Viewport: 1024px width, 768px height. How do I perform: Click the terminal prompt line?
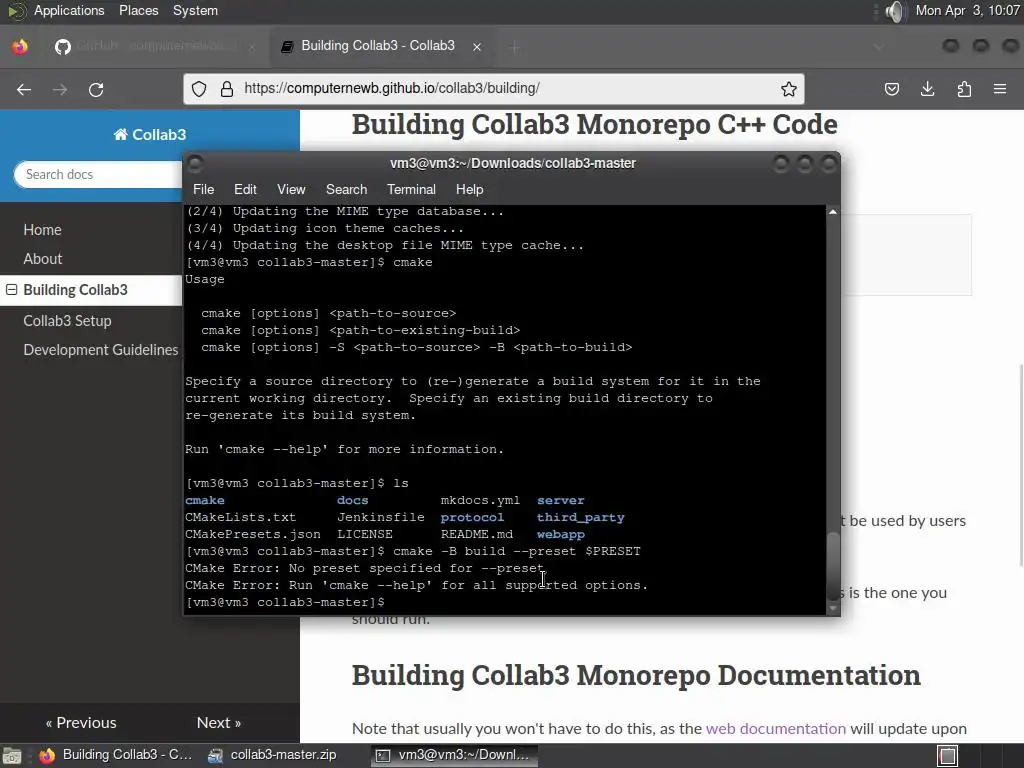285,602
